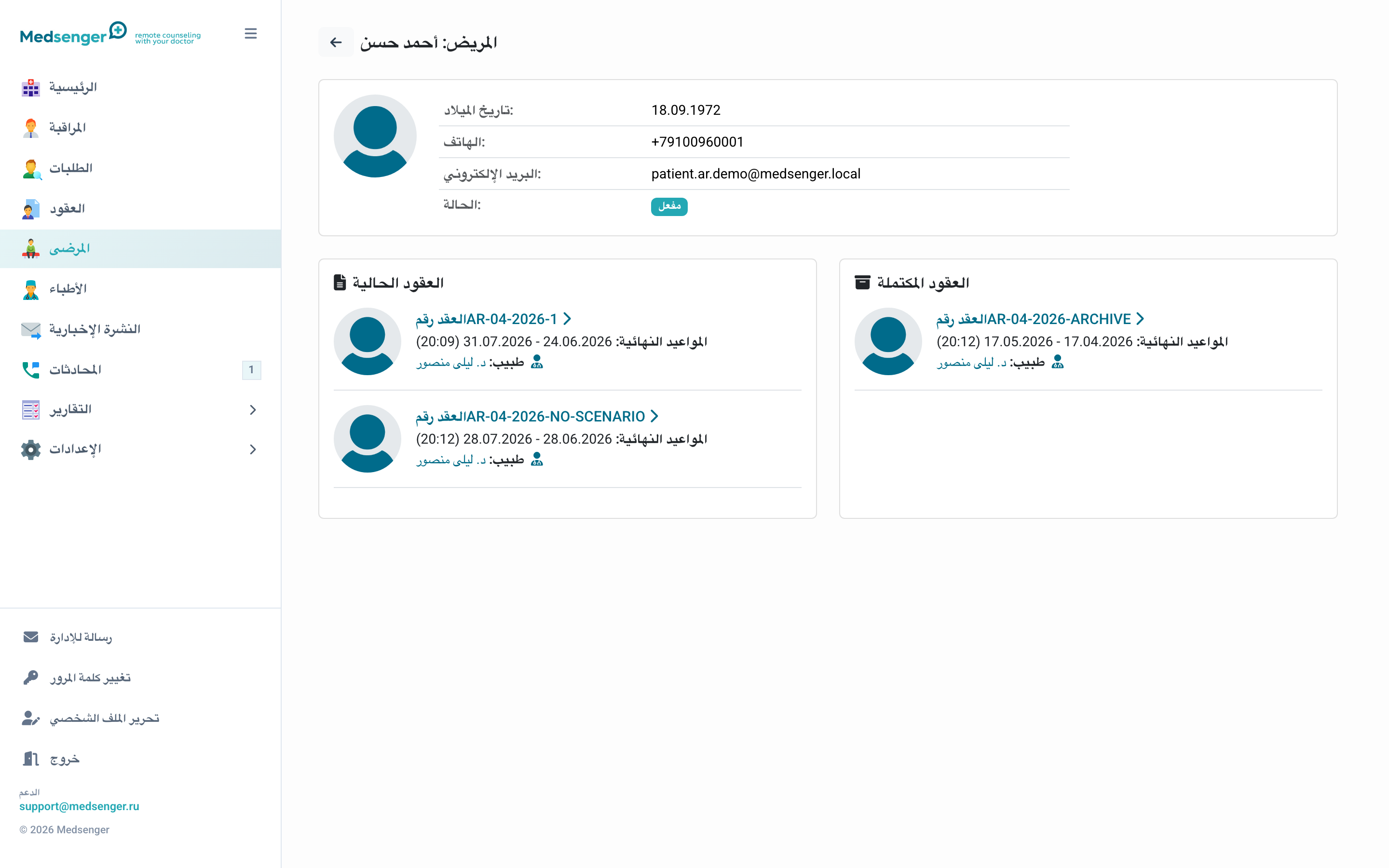Click the التقارير reports list icon
This screenshot has width=1389, height=868.
click(x=30, y=410)
